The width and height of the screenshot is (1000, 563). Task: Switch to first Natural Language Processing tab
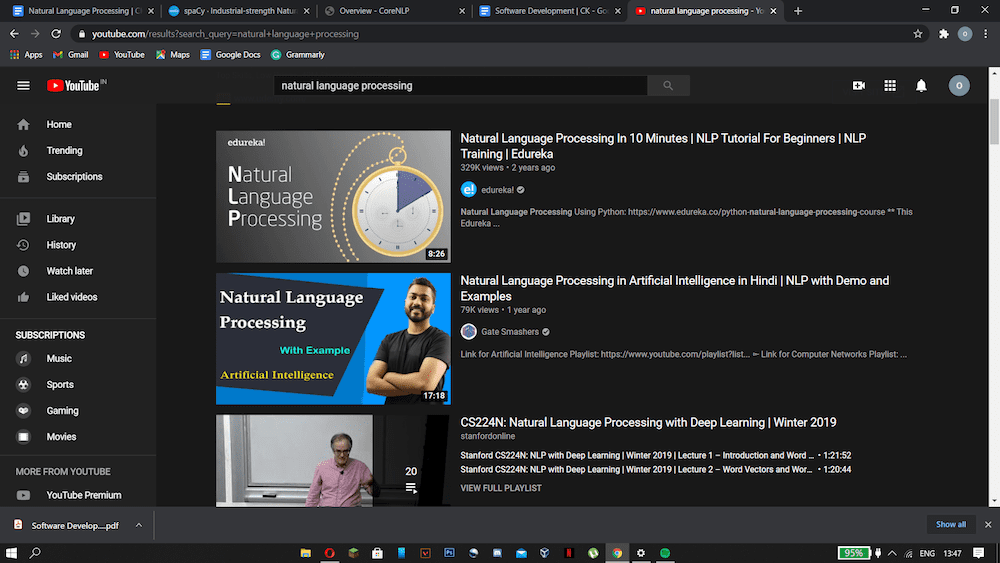[83, 11]
